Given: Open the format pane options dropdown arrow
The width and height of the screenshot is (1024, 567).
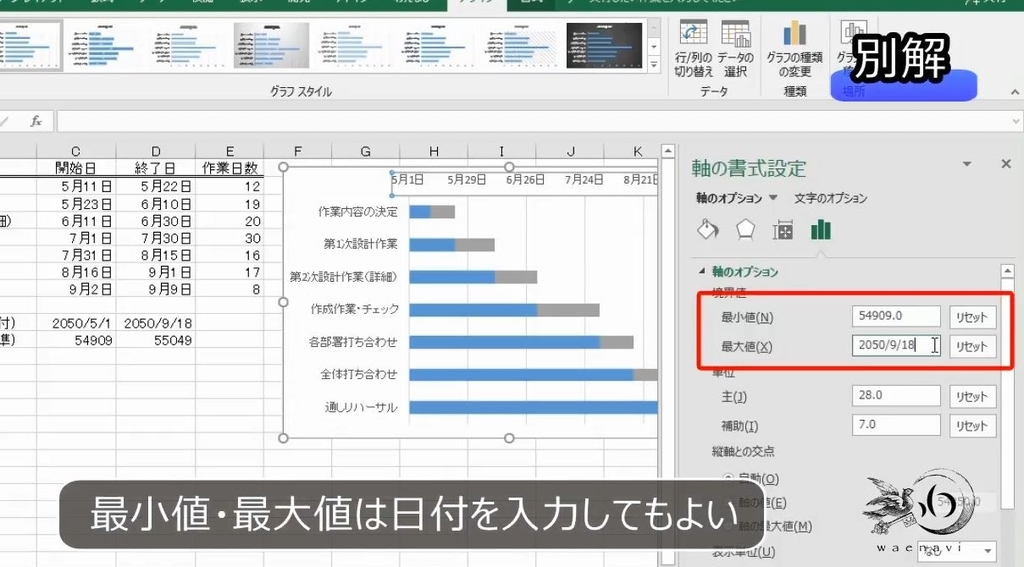Looking at the screenshot, I should [967, 164].
